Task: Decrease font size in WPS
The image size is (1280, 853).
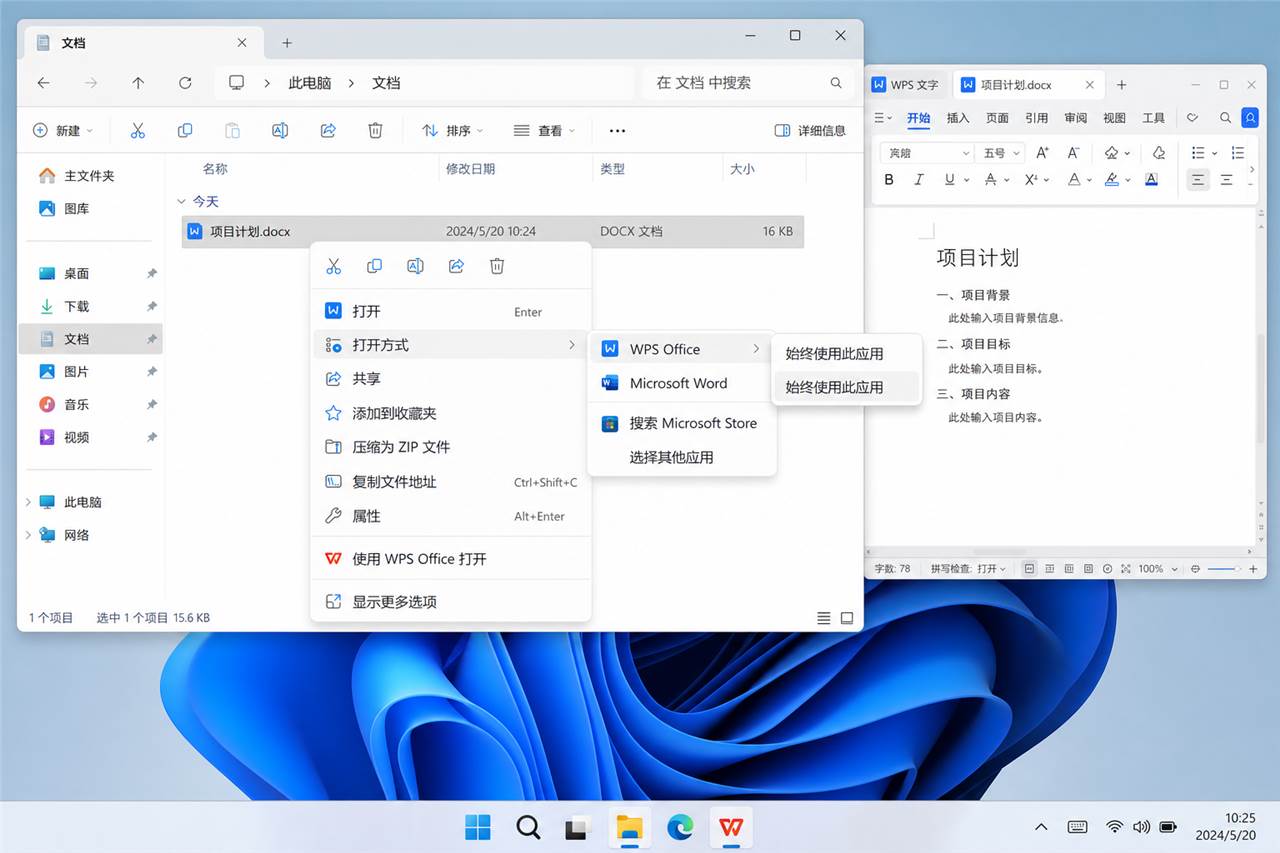Action: pos(1074,153)
